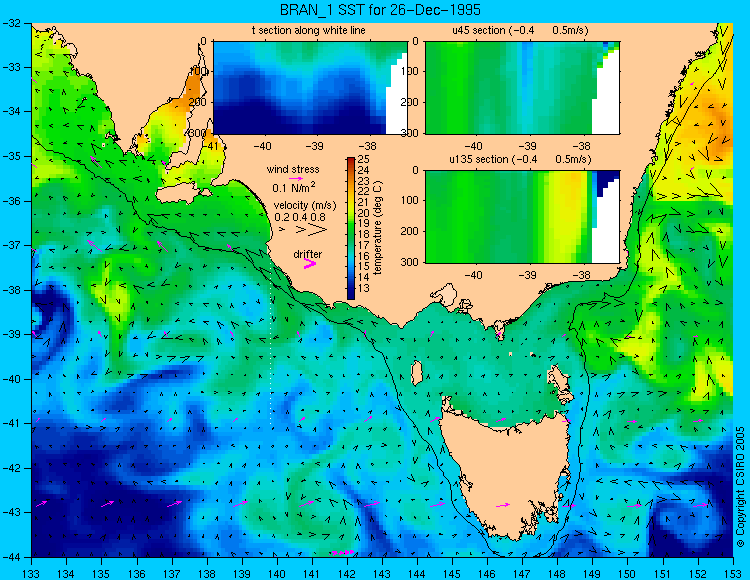Click the 143 longitude axis label
750x580 pixels.
pyautogui.click(x=382, y=574)
